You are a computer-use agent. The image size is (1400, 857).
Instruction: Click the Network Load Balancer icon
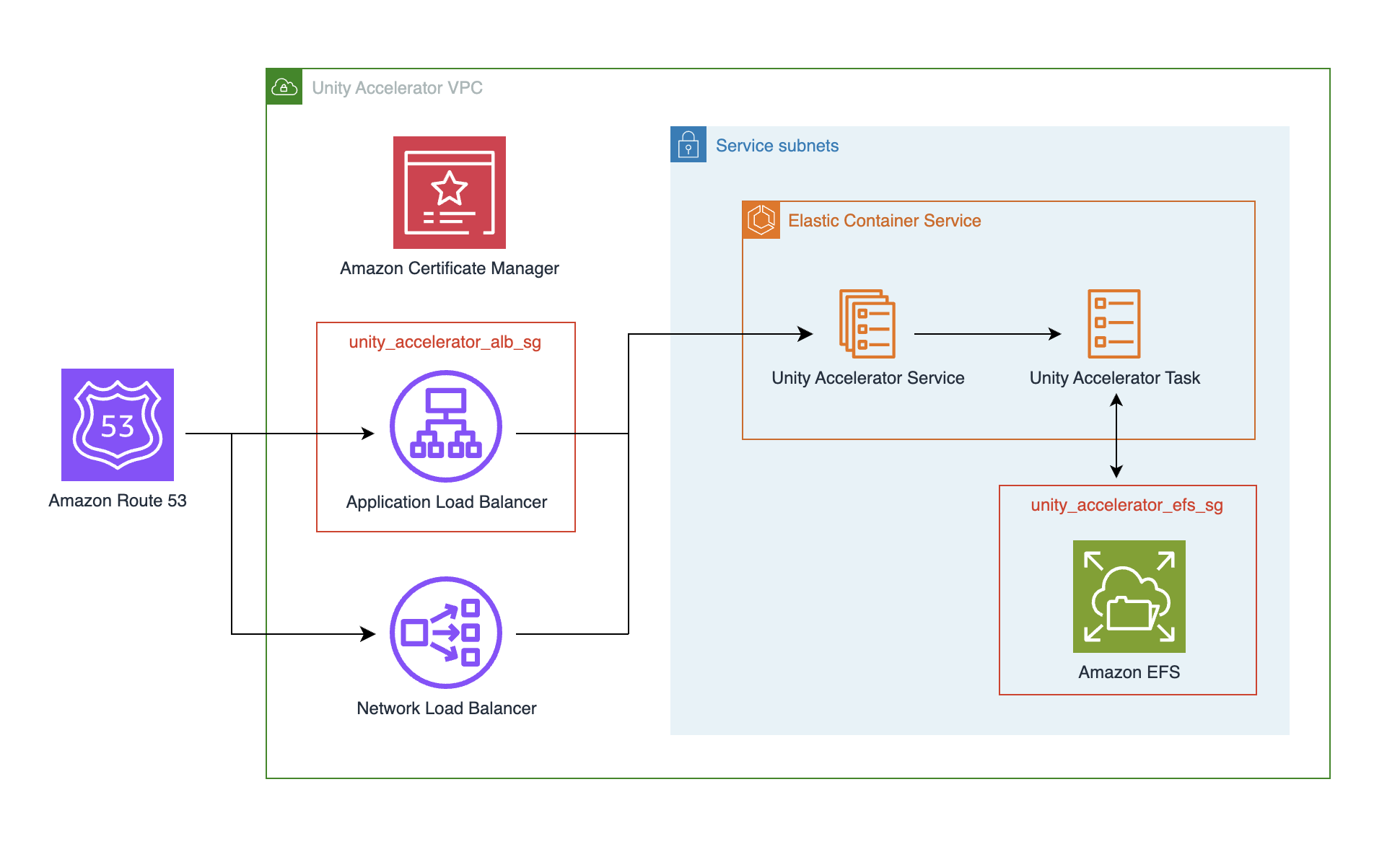[445, 632]
